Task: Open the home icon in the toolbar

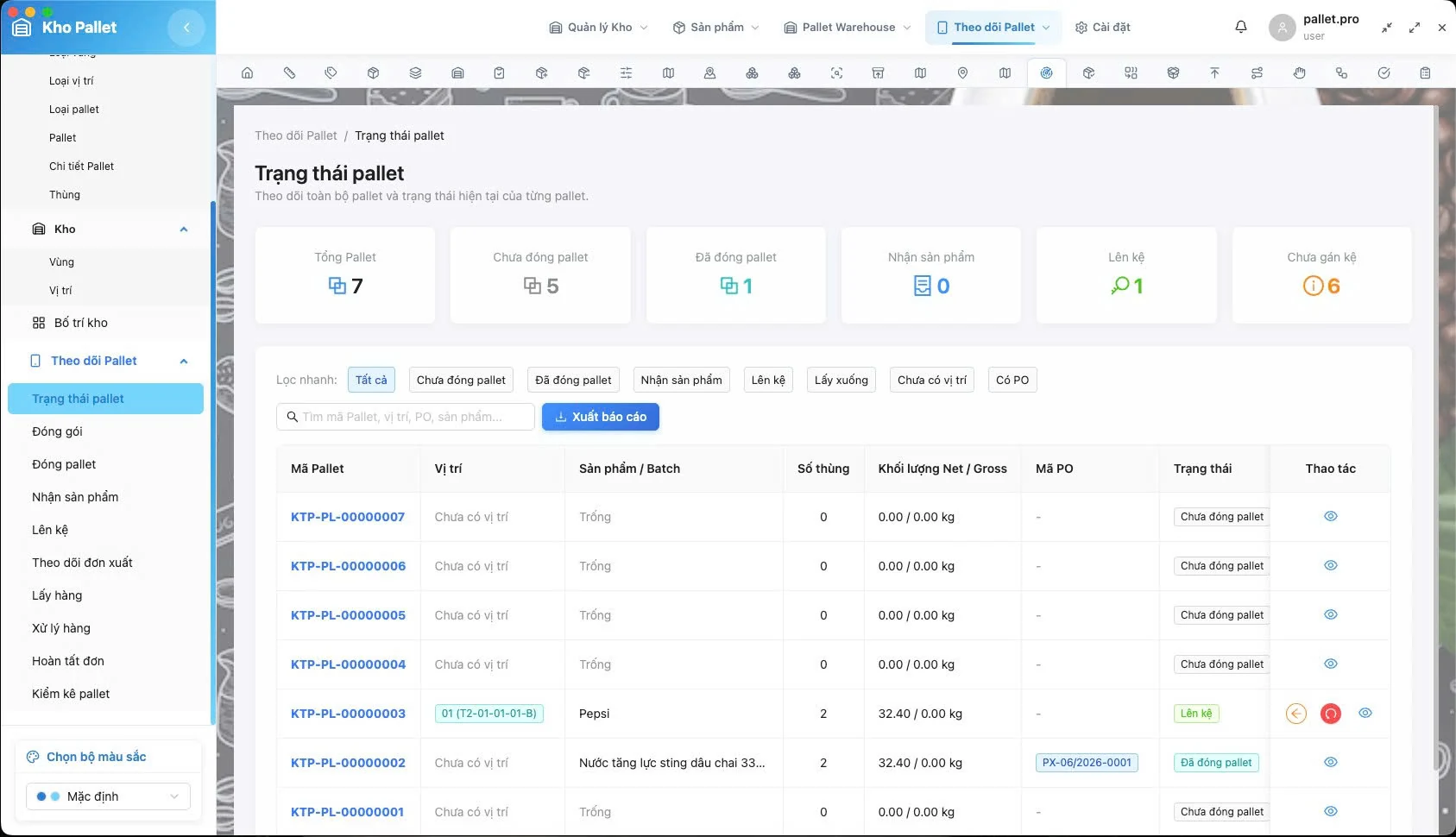Action: click(248, 73)
